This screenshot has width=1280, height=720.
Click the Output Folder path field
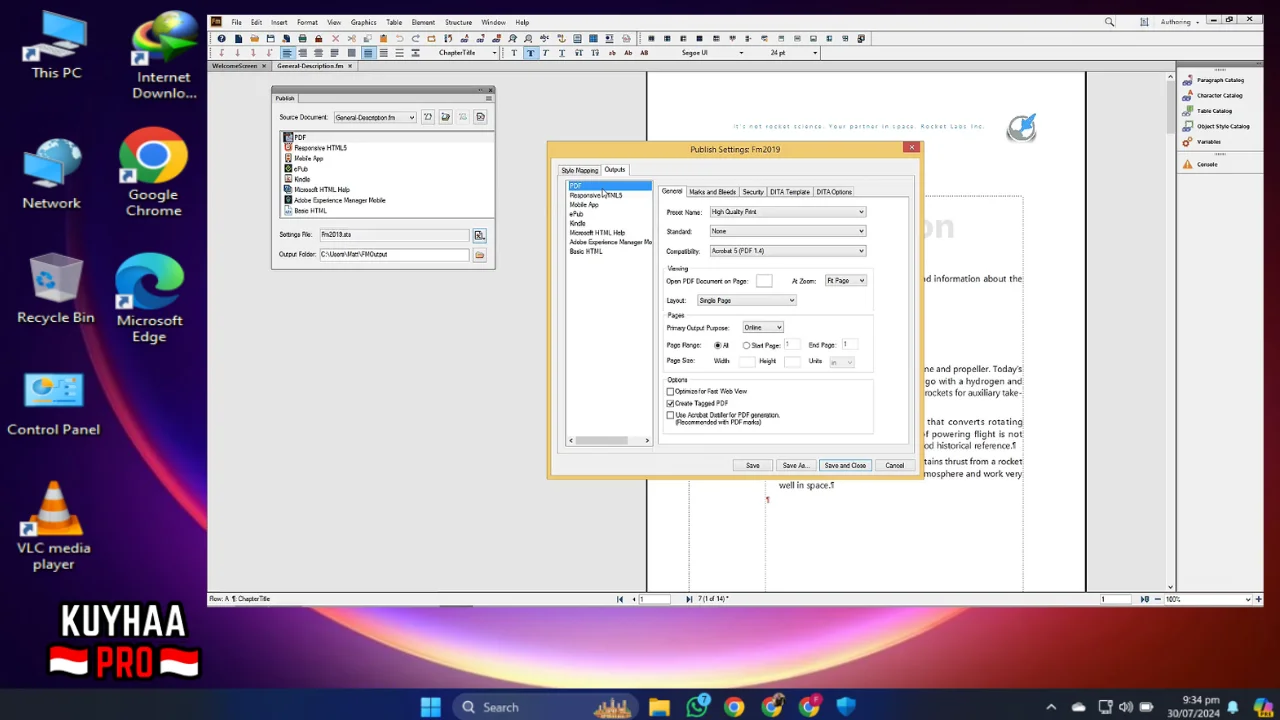pyautogui.click(x=394, y=255)
